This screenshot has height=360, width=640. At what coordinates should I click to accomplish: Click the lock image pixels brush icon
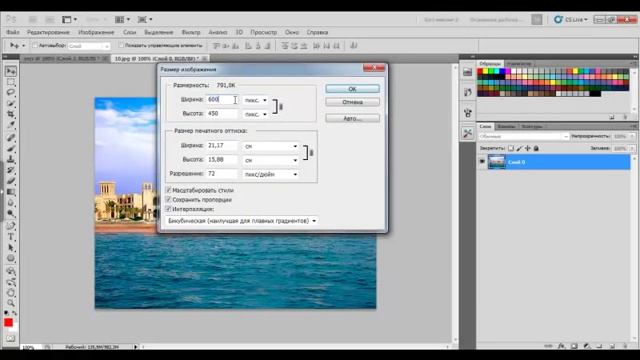coord(519,148)
